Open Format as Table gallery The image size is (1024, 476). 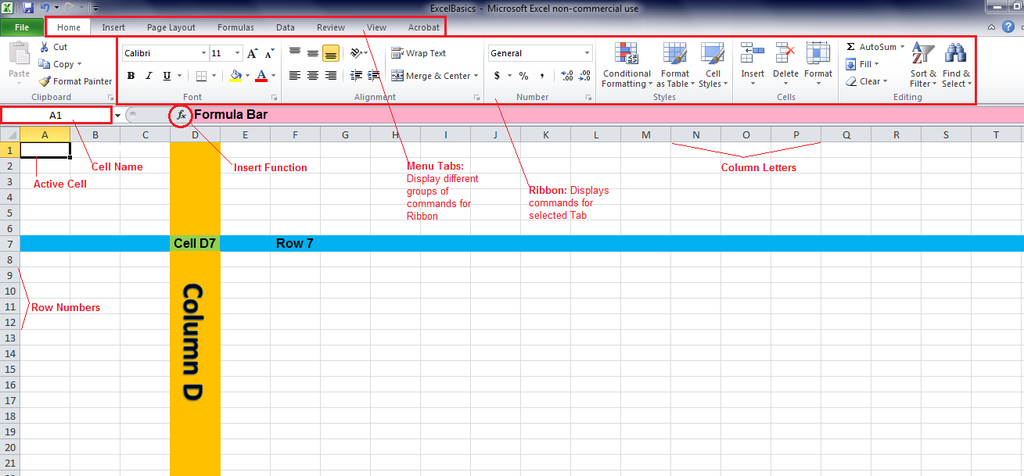click(675, 65)
